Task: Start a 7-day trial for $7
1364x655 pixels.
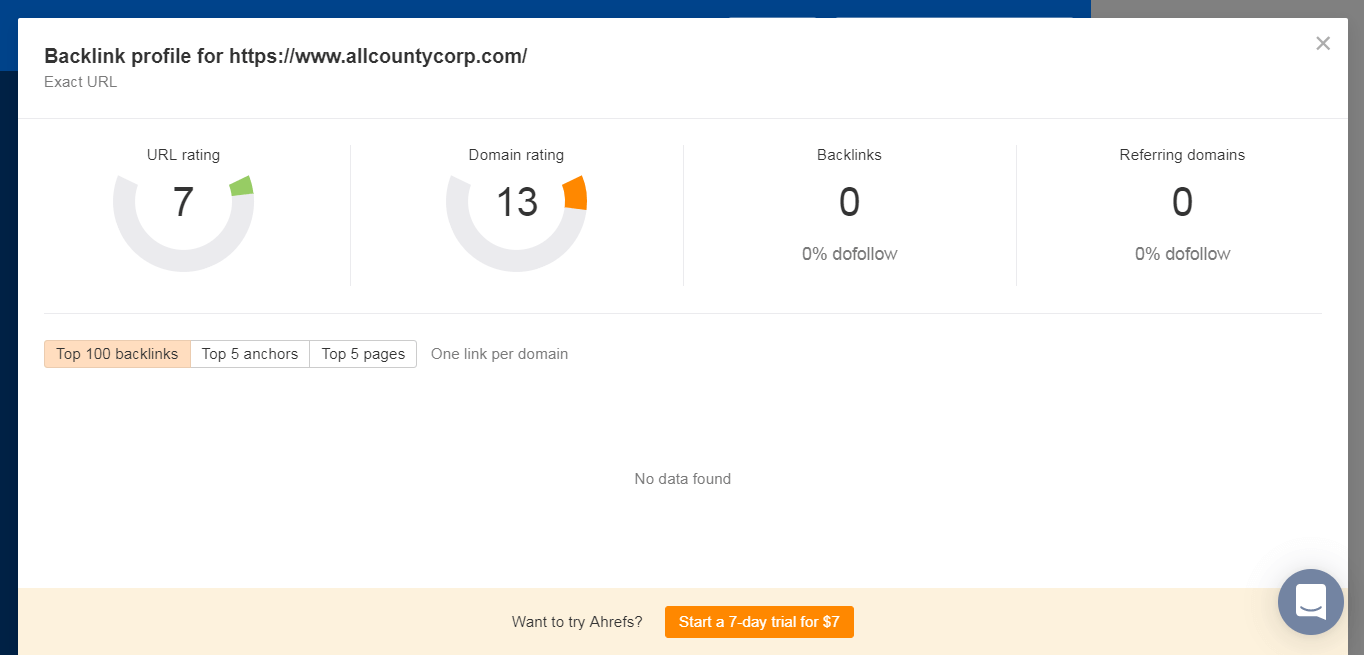Action: pyautogui.click(x=759, y=622)
